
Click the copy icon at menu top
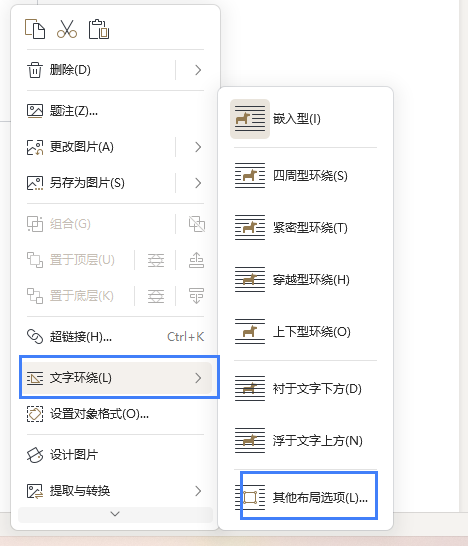point(35,29)
